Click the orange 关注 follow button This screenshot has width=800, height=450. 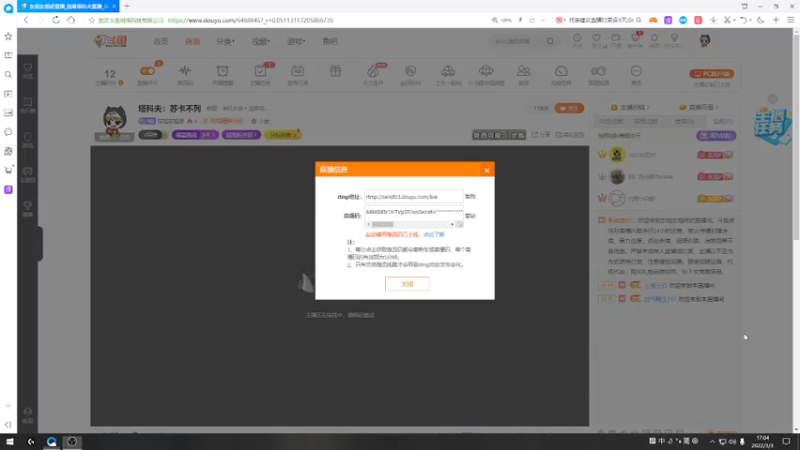pyautogui.click(x=569, y=108)
